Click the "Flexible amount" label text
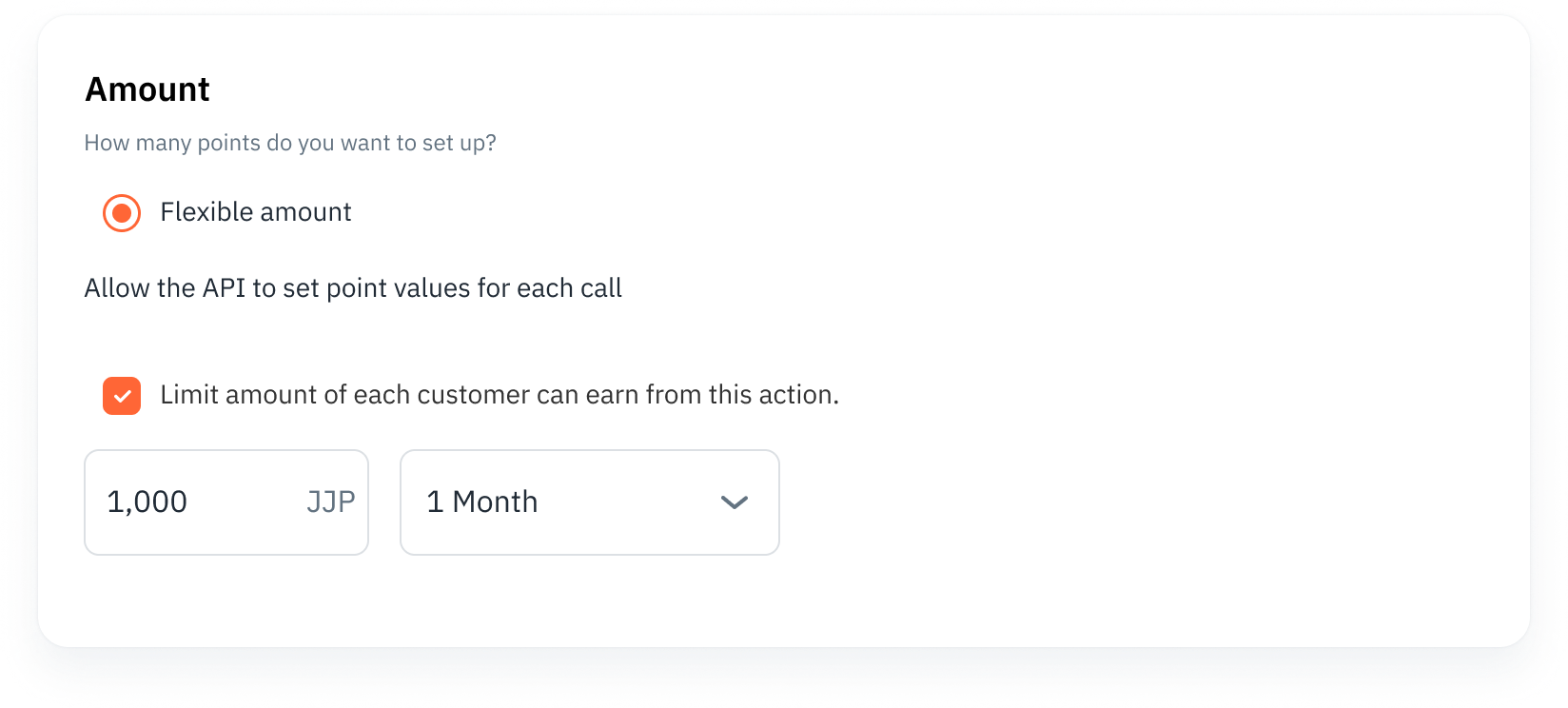The height and width of the screenshot is (708, 1568). point(255,212)
